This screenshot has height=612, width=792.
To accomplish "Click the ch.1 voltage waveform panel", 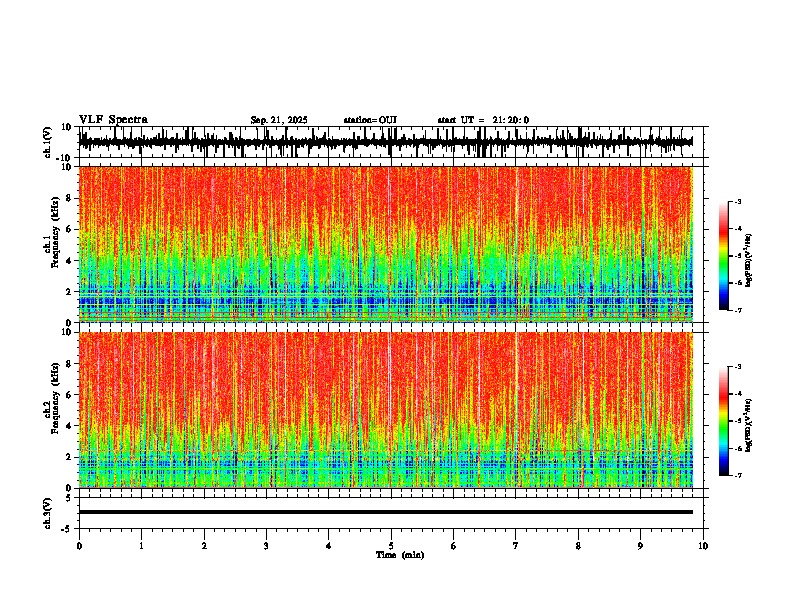I will [x=393, y=142].
